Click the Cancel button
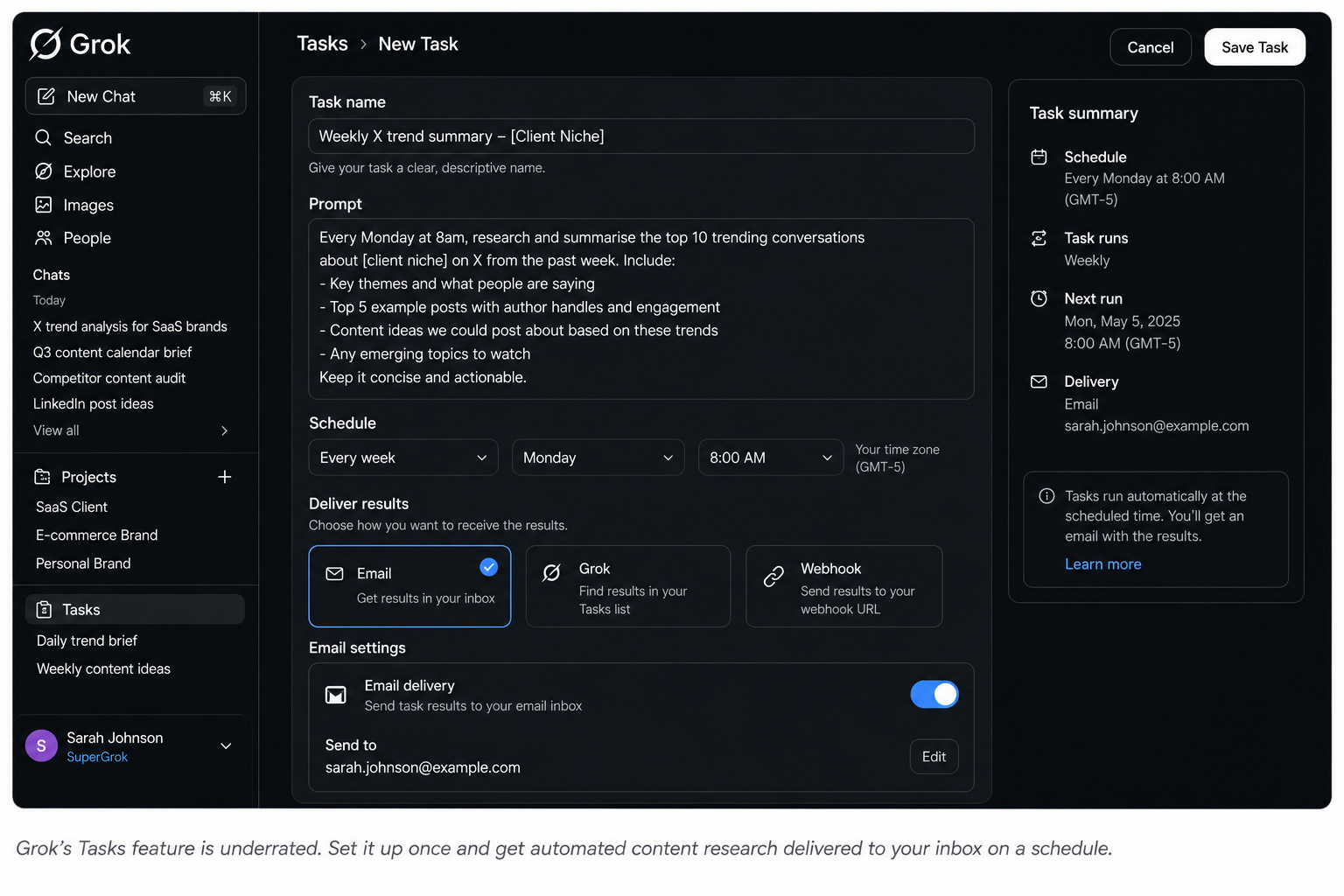The width and height of the screenshot is (1344, 896). pos(1151,47)
